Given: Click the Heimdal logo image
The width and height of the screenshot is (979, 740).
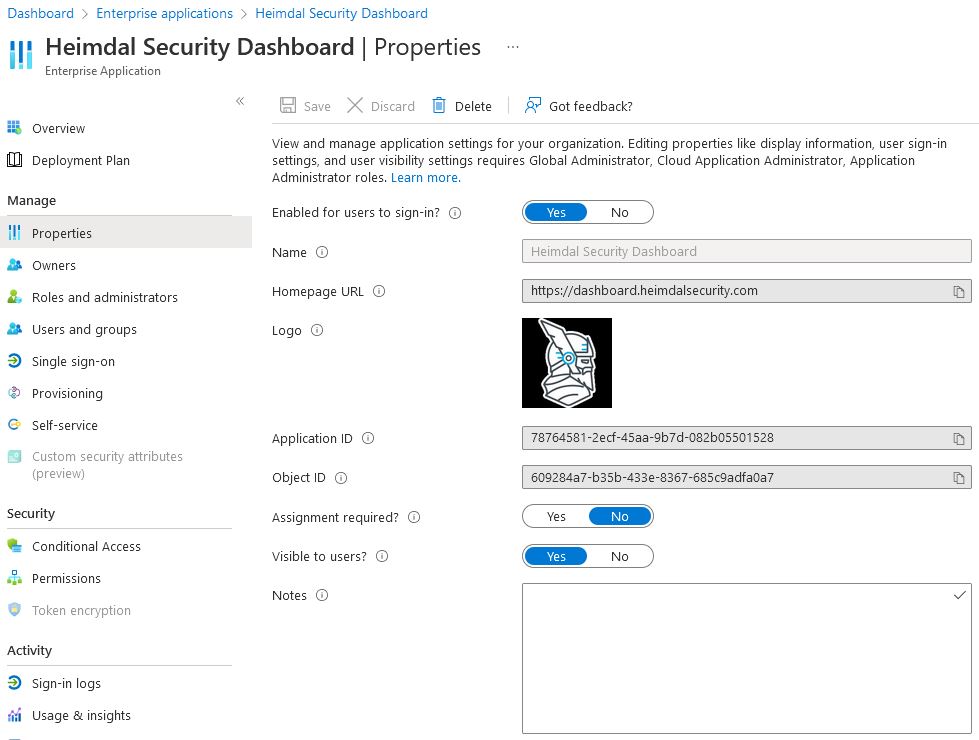Looking at the screenshot, I should [x=567, y=363].
